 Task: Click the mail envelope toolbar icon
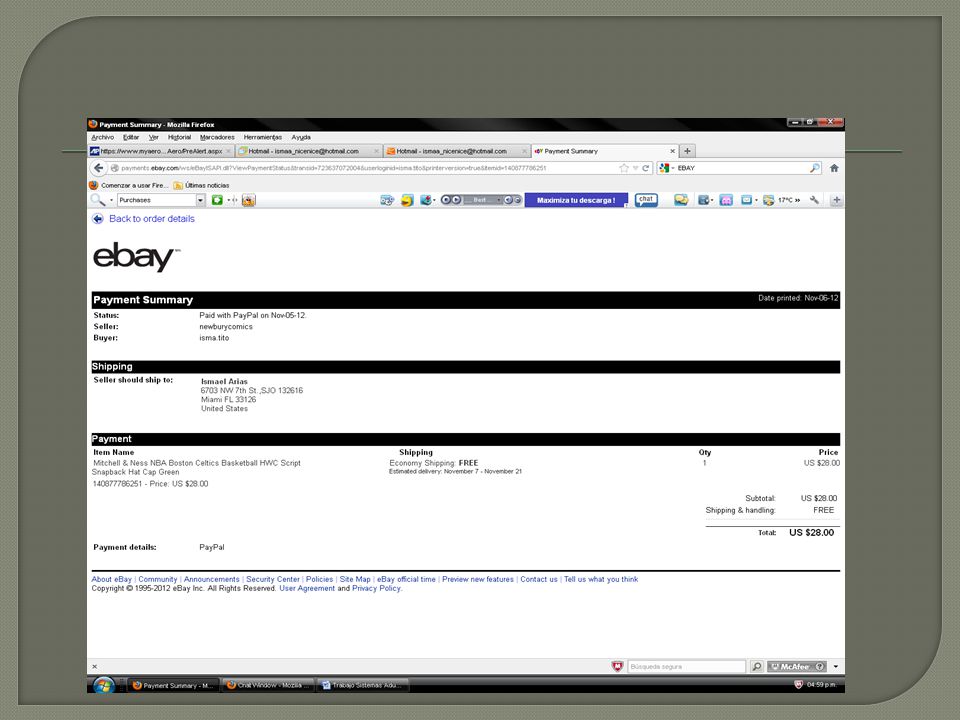pyautogui.click(x=746, y=200)
